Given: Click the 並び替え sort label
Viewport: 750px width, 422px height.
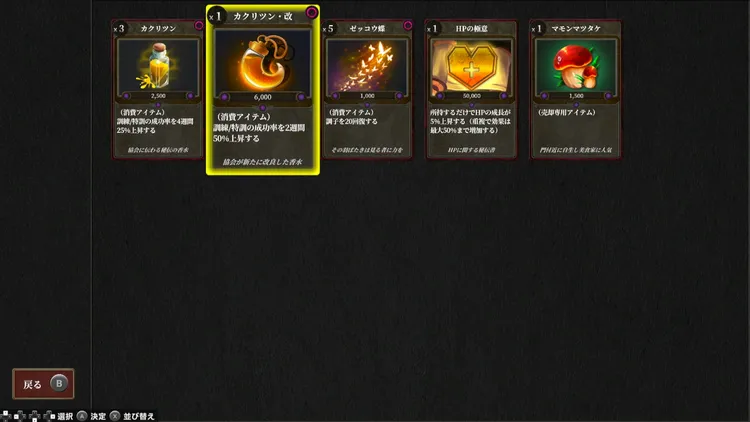Looking at the screenshot, I should 139,417.
